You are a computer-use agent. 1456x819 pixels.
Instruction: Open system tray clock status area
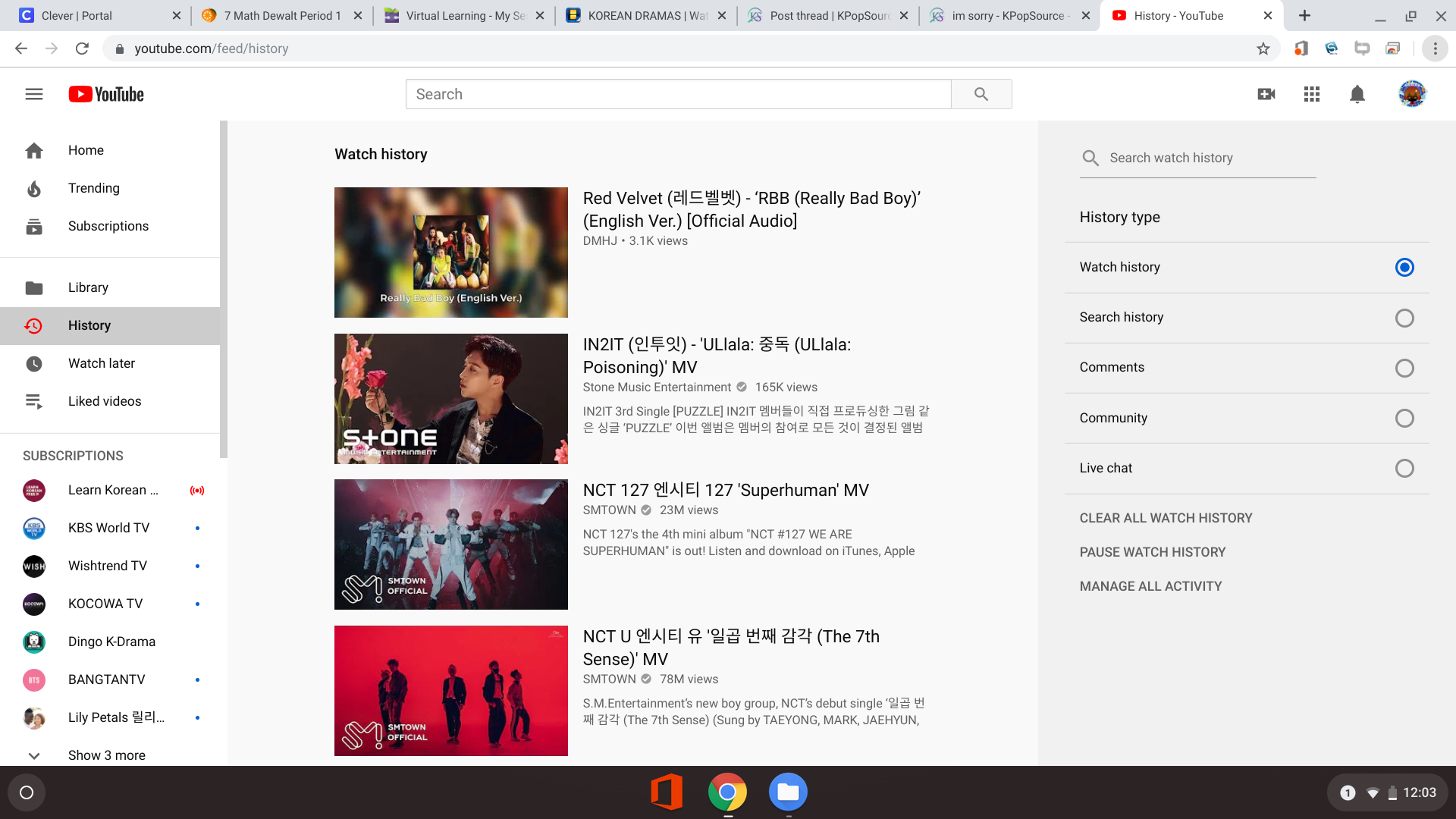click(x=1389, y=792)
